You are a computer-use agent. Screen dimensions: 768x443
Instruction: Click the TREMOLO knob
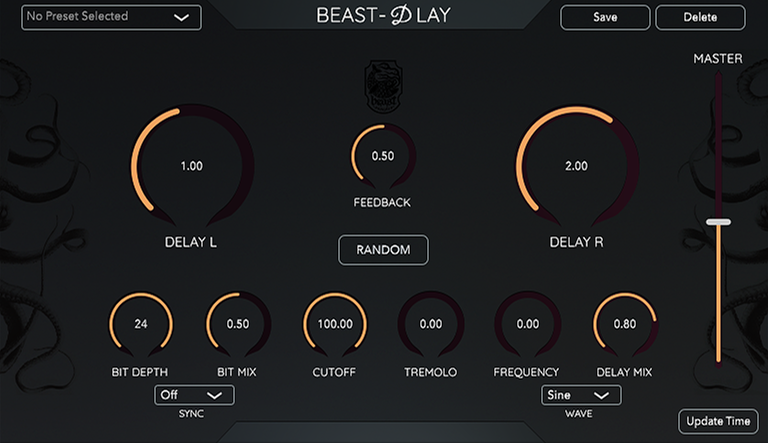point(431,324)
